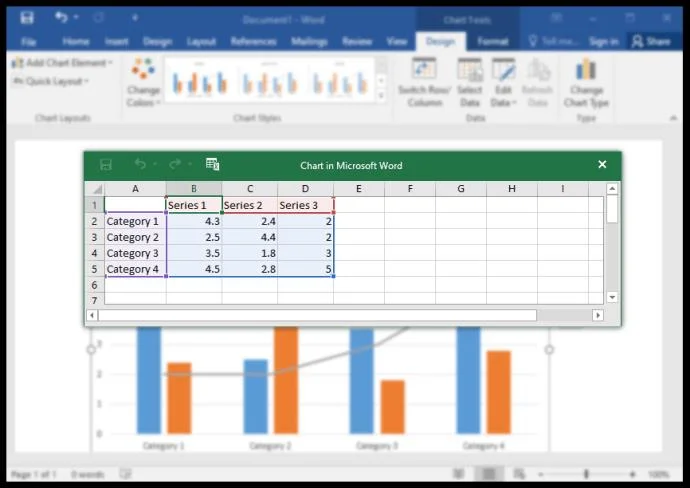690x488 pixels.
Task: Select the column E header
Action: pos(359,189)
